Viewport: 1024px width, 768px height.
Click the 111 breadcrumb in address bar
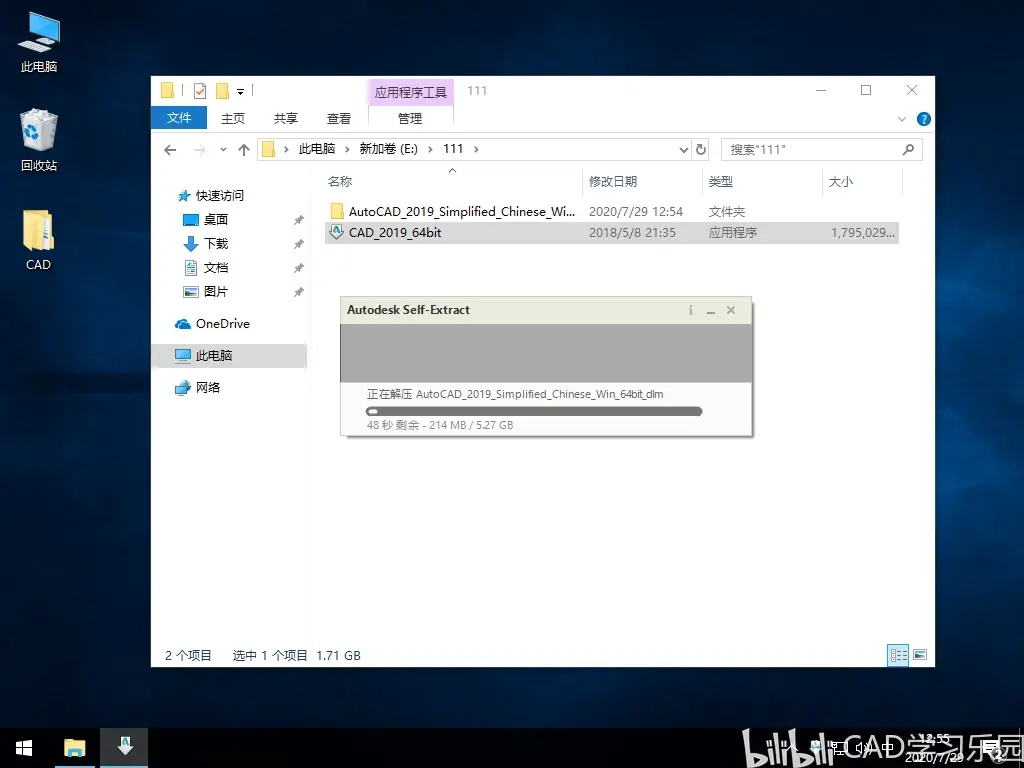coord(453,149)
